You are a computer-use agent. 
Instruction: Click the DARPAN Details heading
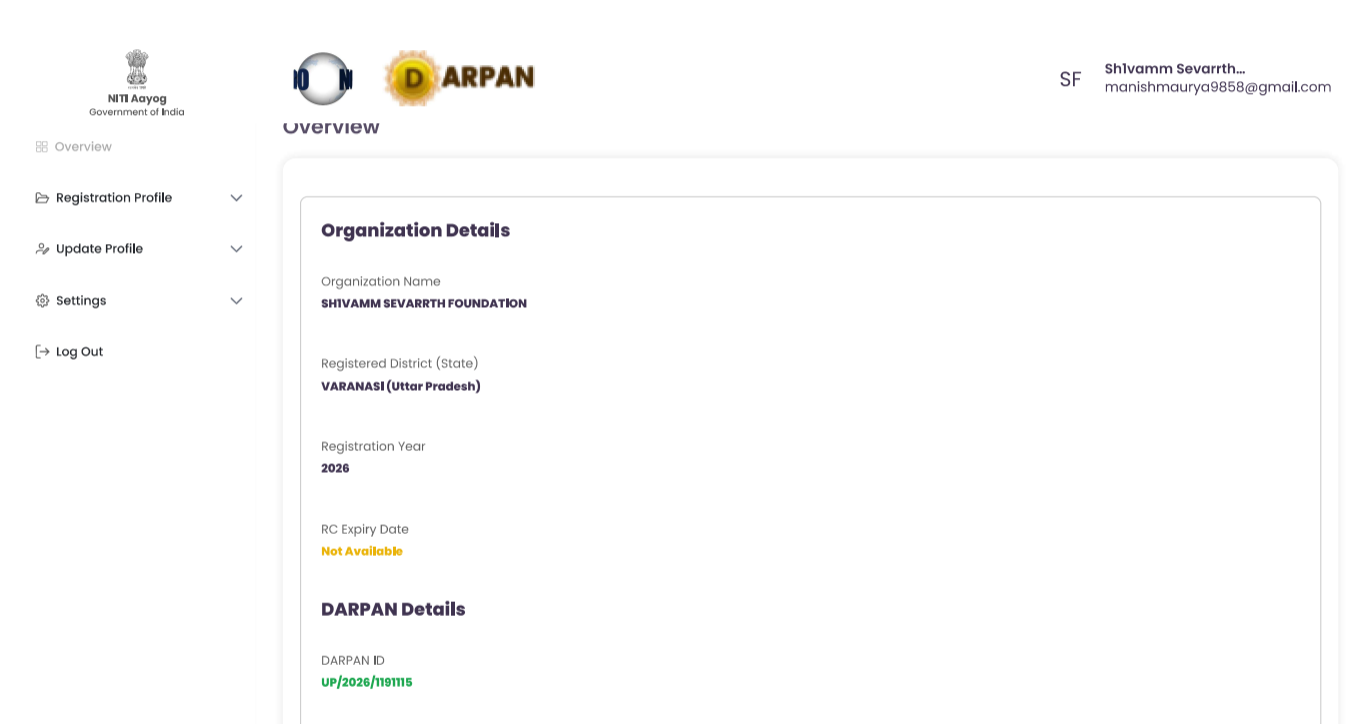393,609
